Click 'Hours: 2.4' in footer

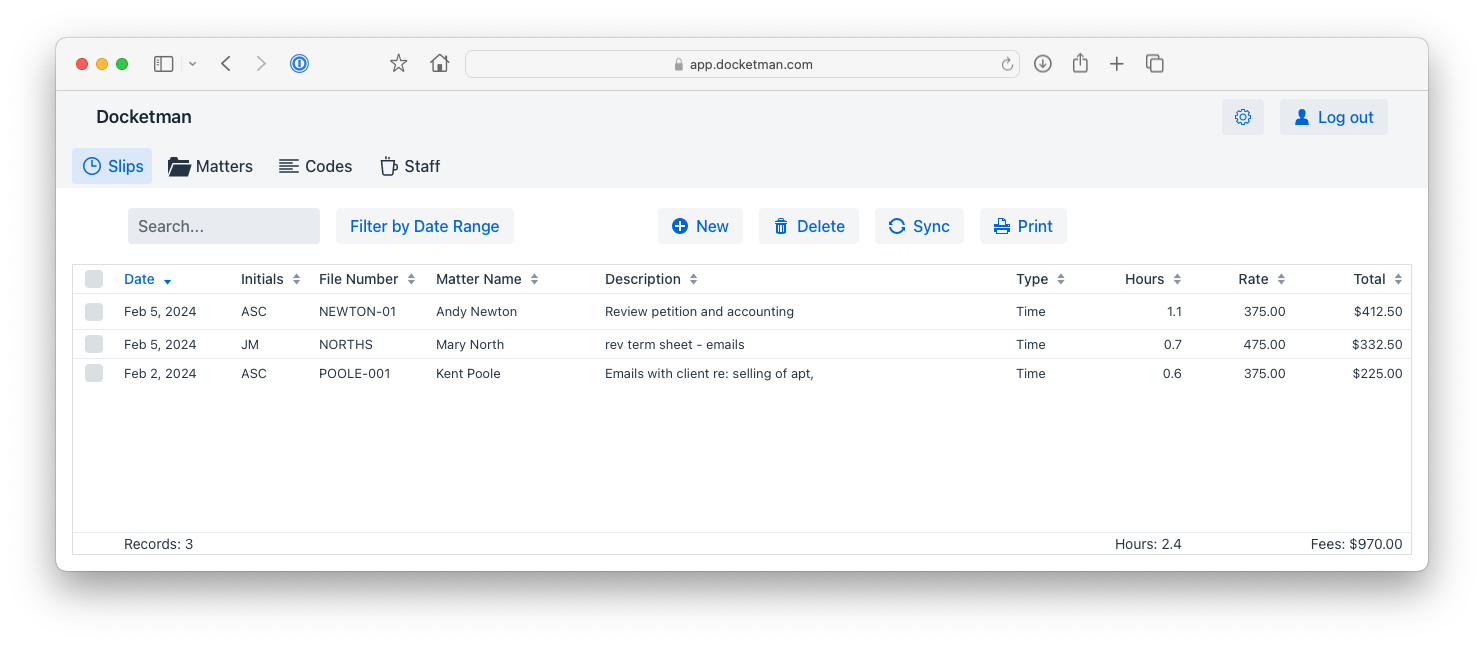pyautogui.click(x=1148, y=544)
